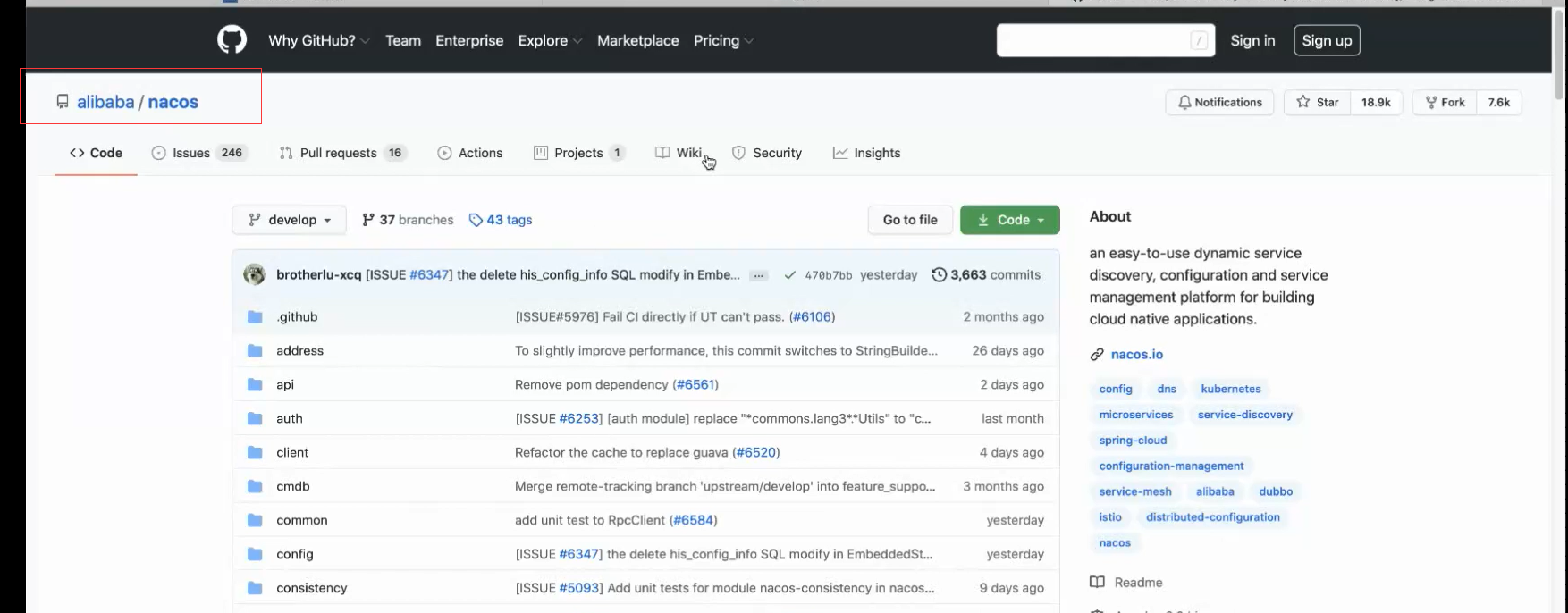This screenshot has height=613, width=1568.
Task: Click the istio topic tag
Action: pyautogui.click(x=1110, y=517)
